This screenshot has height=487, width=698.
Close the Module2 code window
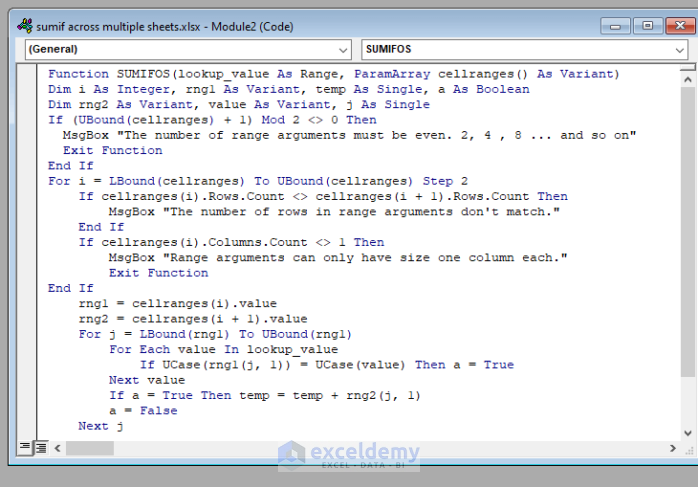coord(680,26)
